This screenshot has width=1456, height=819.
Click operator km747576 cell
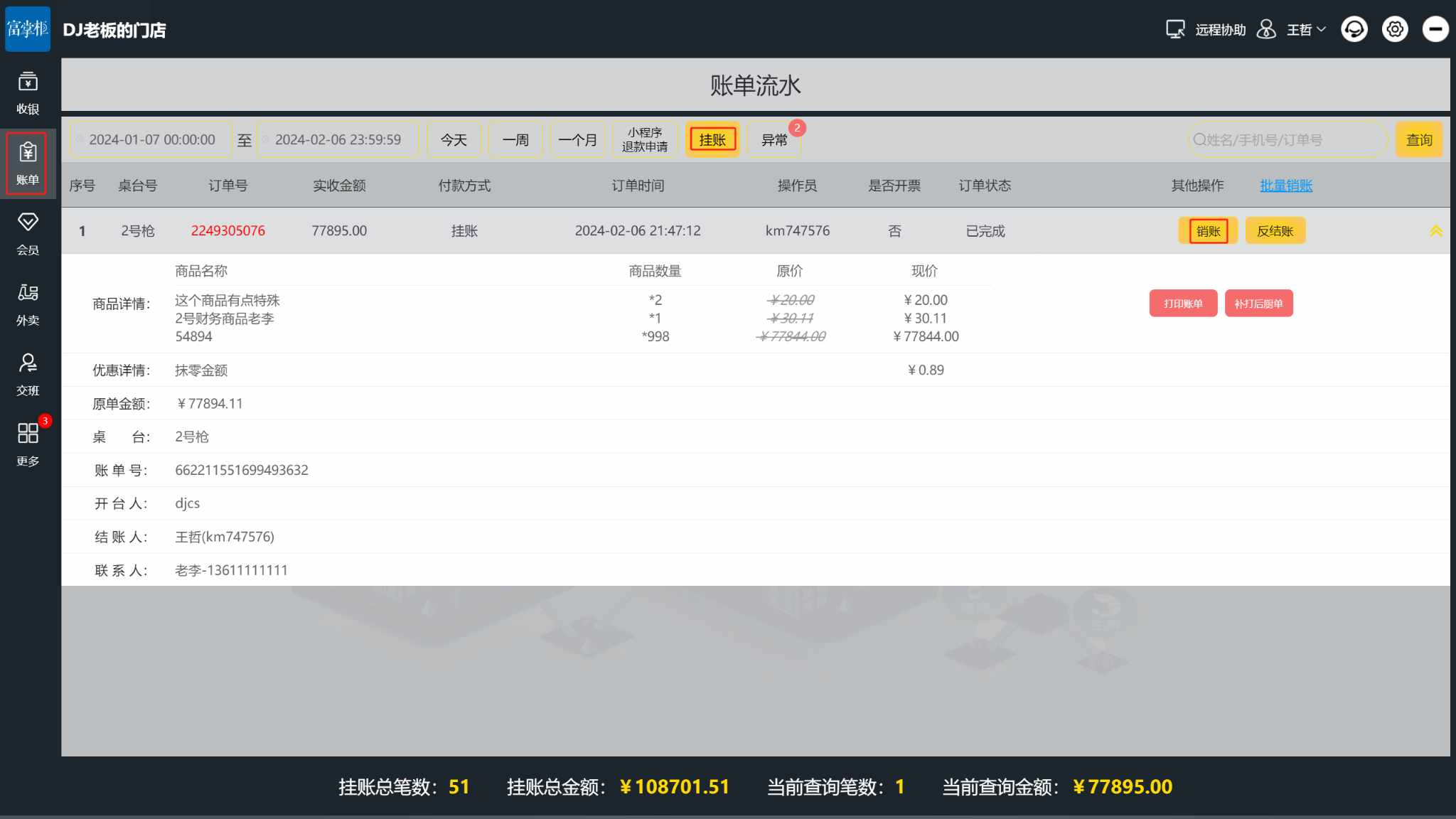tap(797, 231)
